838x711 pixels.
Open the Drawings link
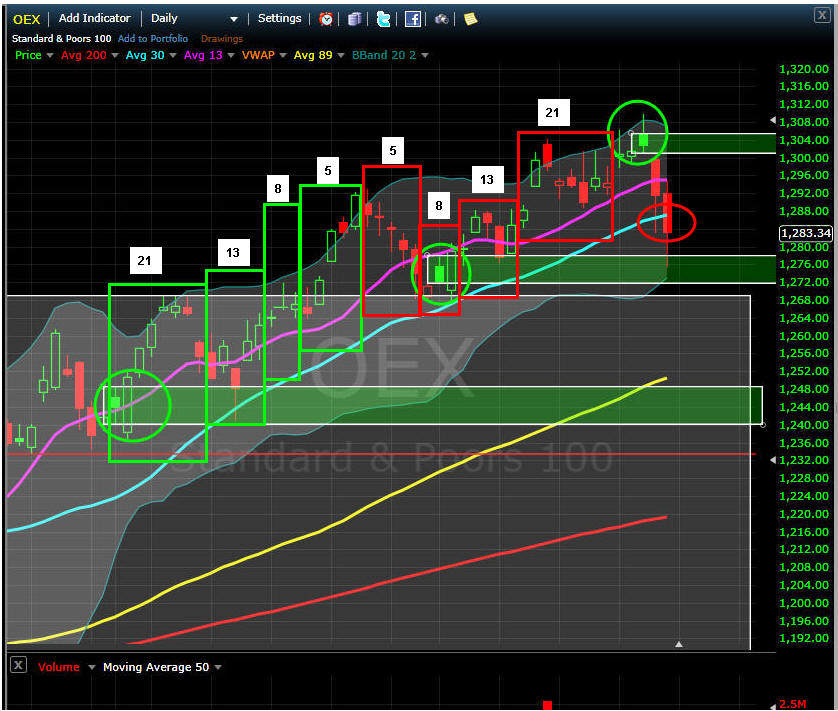[x=222, y=38]
